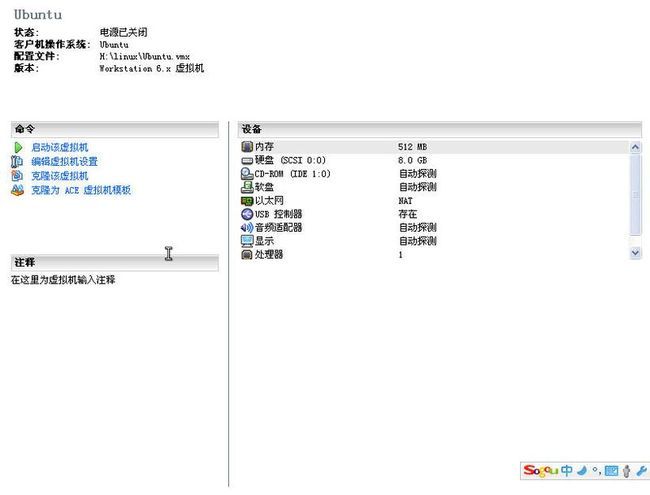
Task: Select CD-ROM (IDE 1:0) row label
Action: coord(293,174)
